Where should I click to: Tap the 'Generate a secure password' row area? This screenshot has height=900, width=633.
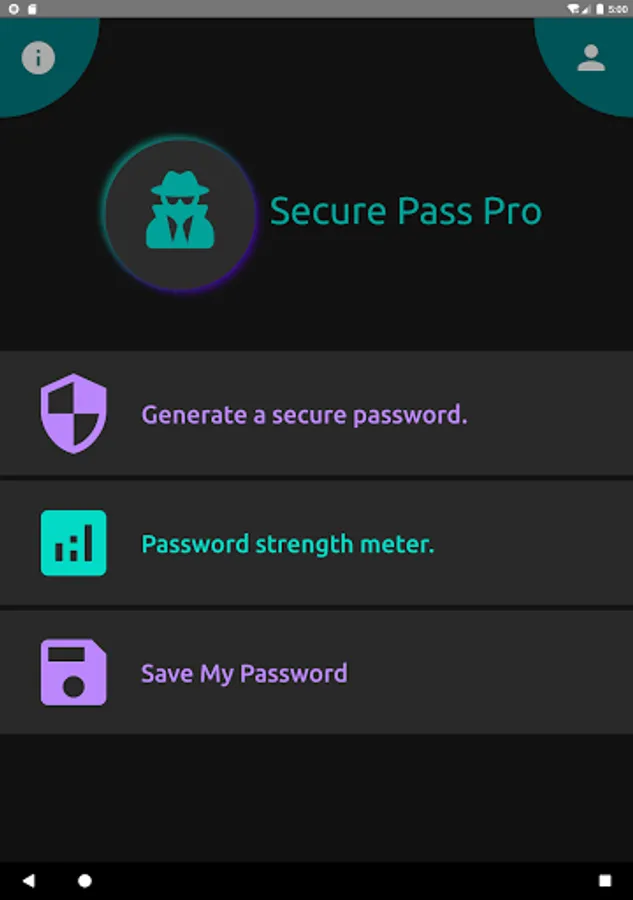[x=316, y=413]
